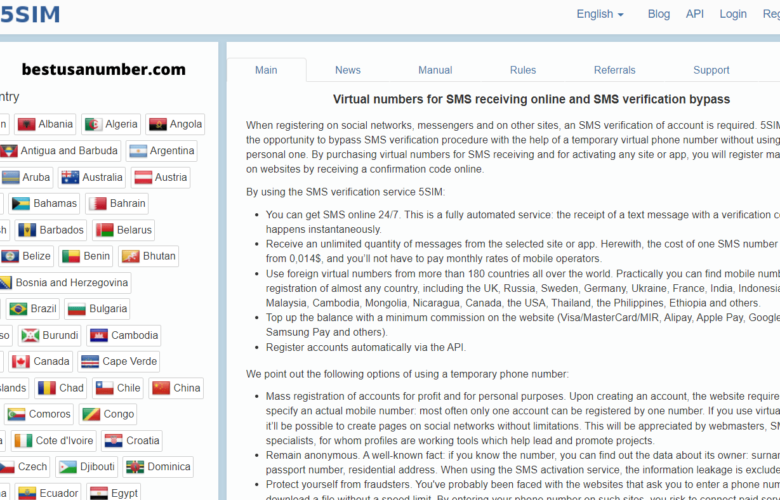
Task: Click the Croatia flag icon
Action: pos(114,441)
